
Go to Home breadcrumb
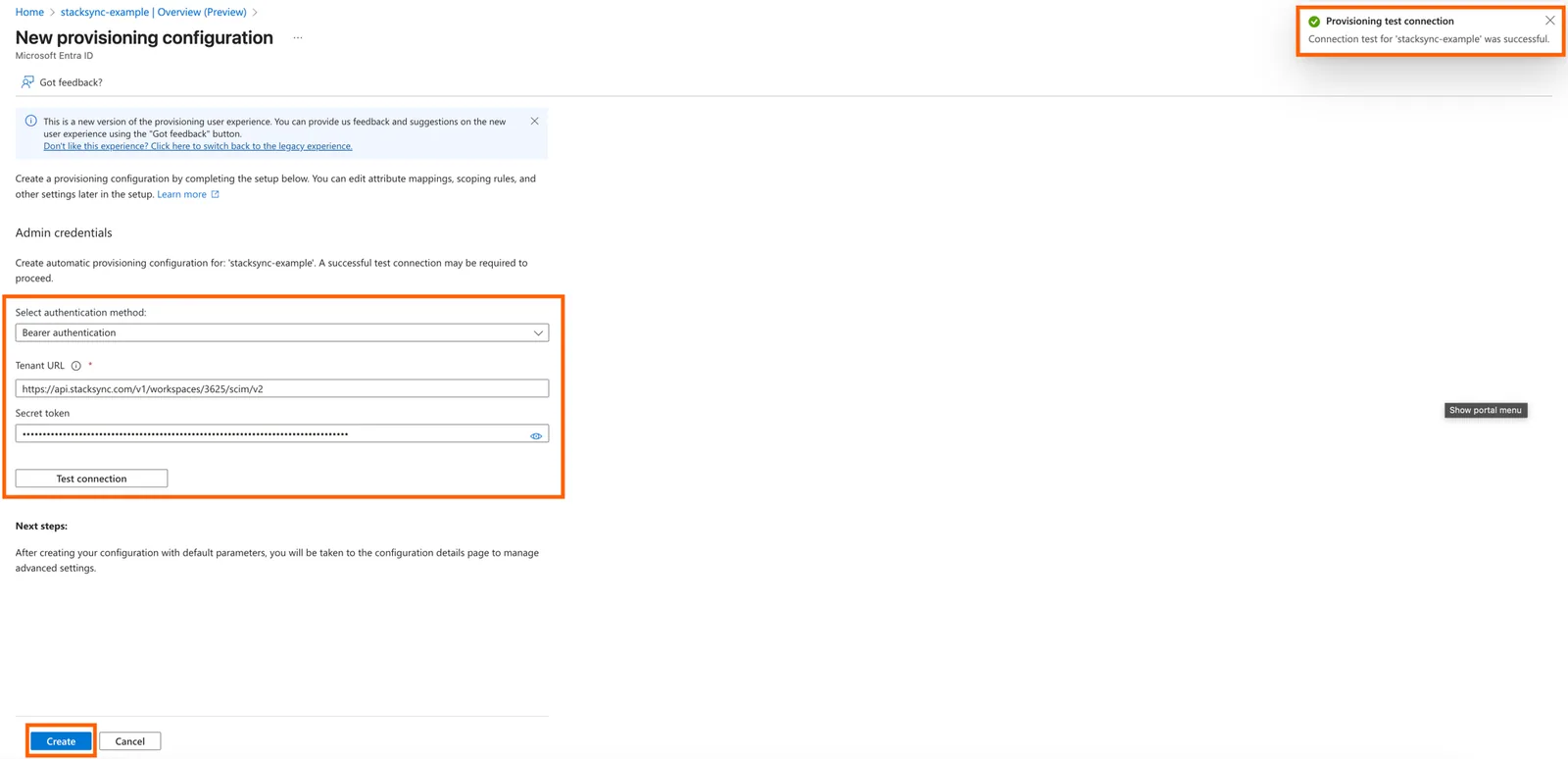pyautogui.click(x=29, y=12)
